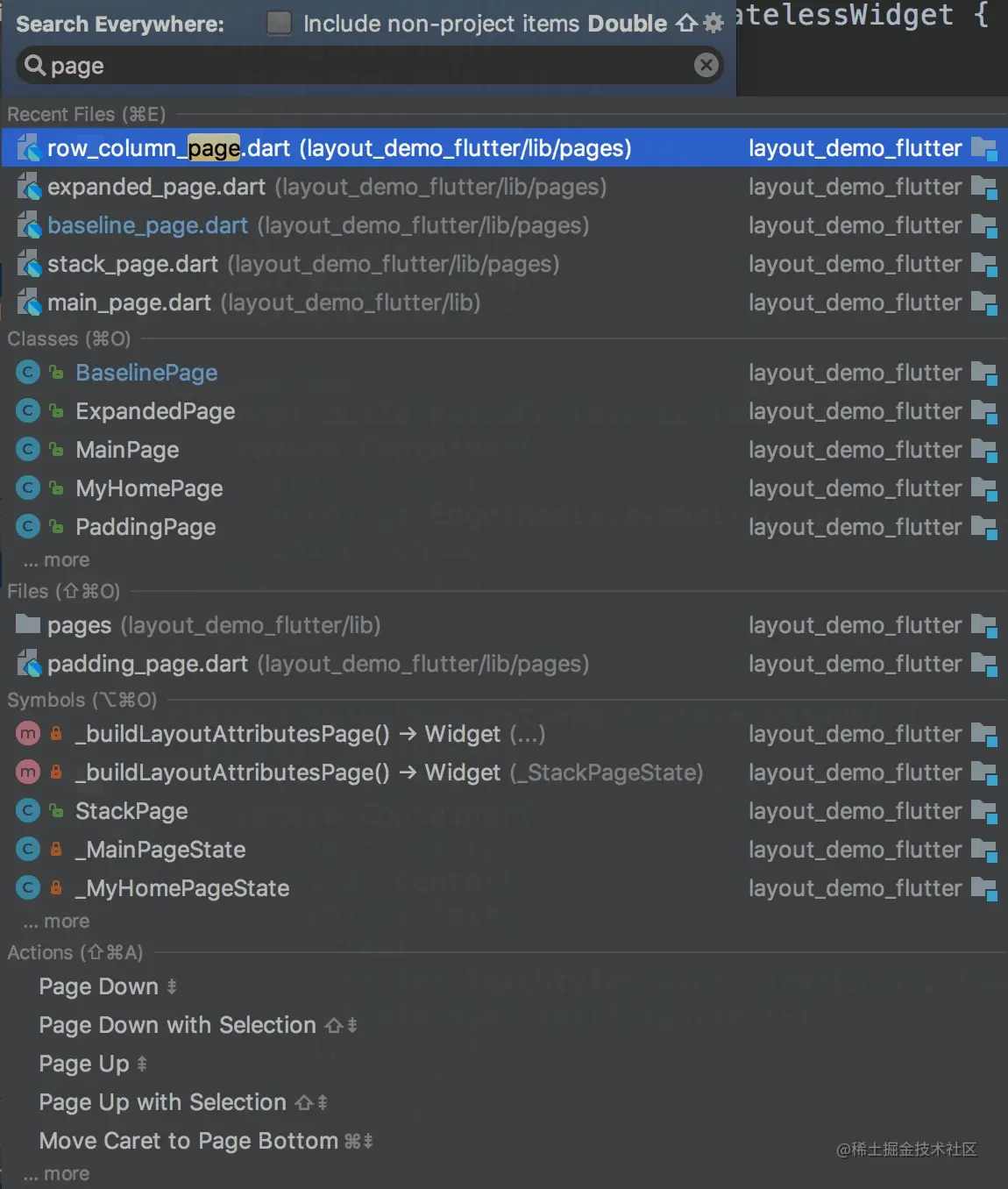This screenshot has width=1008, height=1189.
Task: Click the folder icon beside pages directory
Action: pyautogui.click(x=28, y=625)
